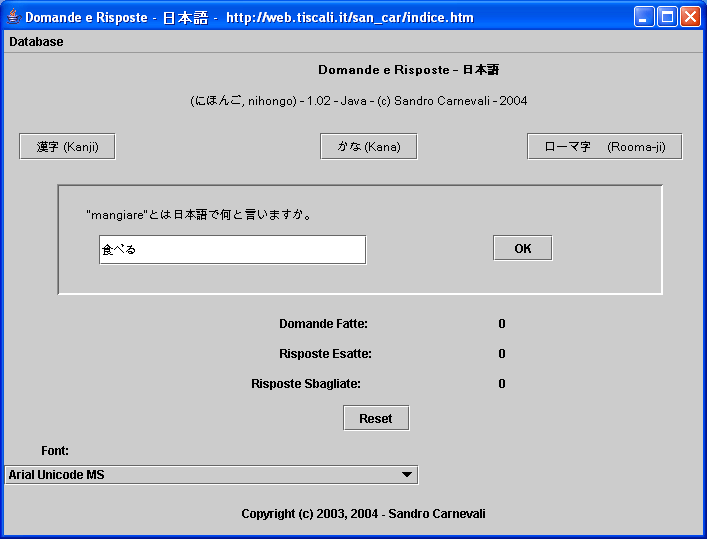Click the かな (Kana) button

tap(369, 147)
